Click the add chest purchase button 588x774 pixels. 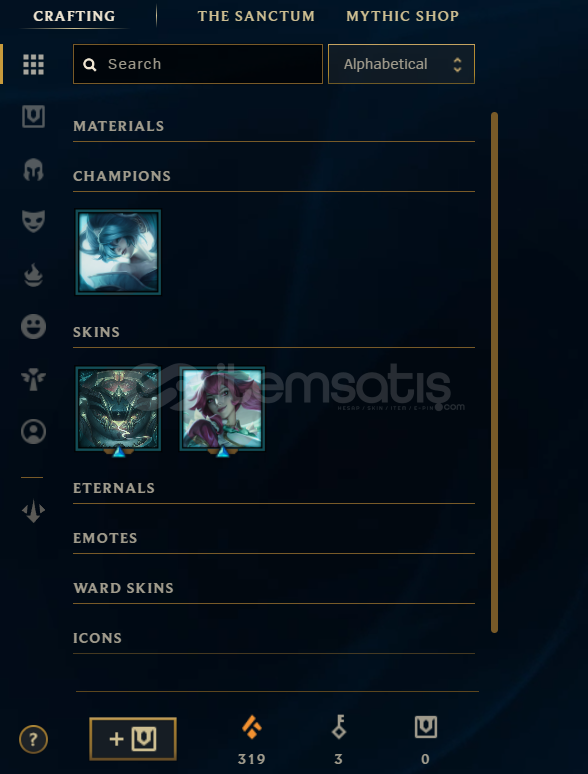click(x=133, y=739)
